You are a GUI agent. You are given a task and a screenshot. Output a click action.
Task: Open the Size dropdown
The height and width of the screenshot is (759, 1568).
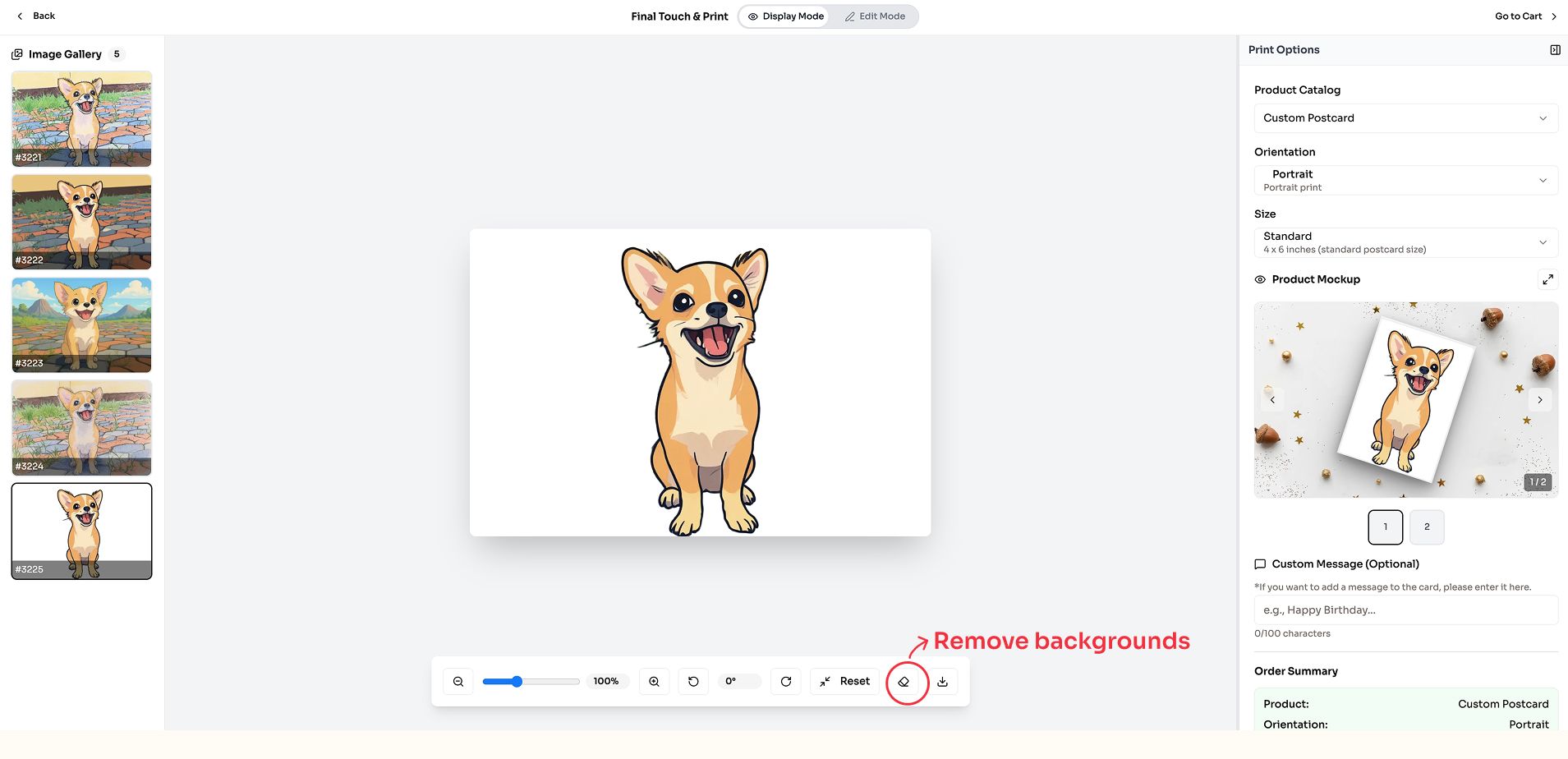click(1406, 242)
